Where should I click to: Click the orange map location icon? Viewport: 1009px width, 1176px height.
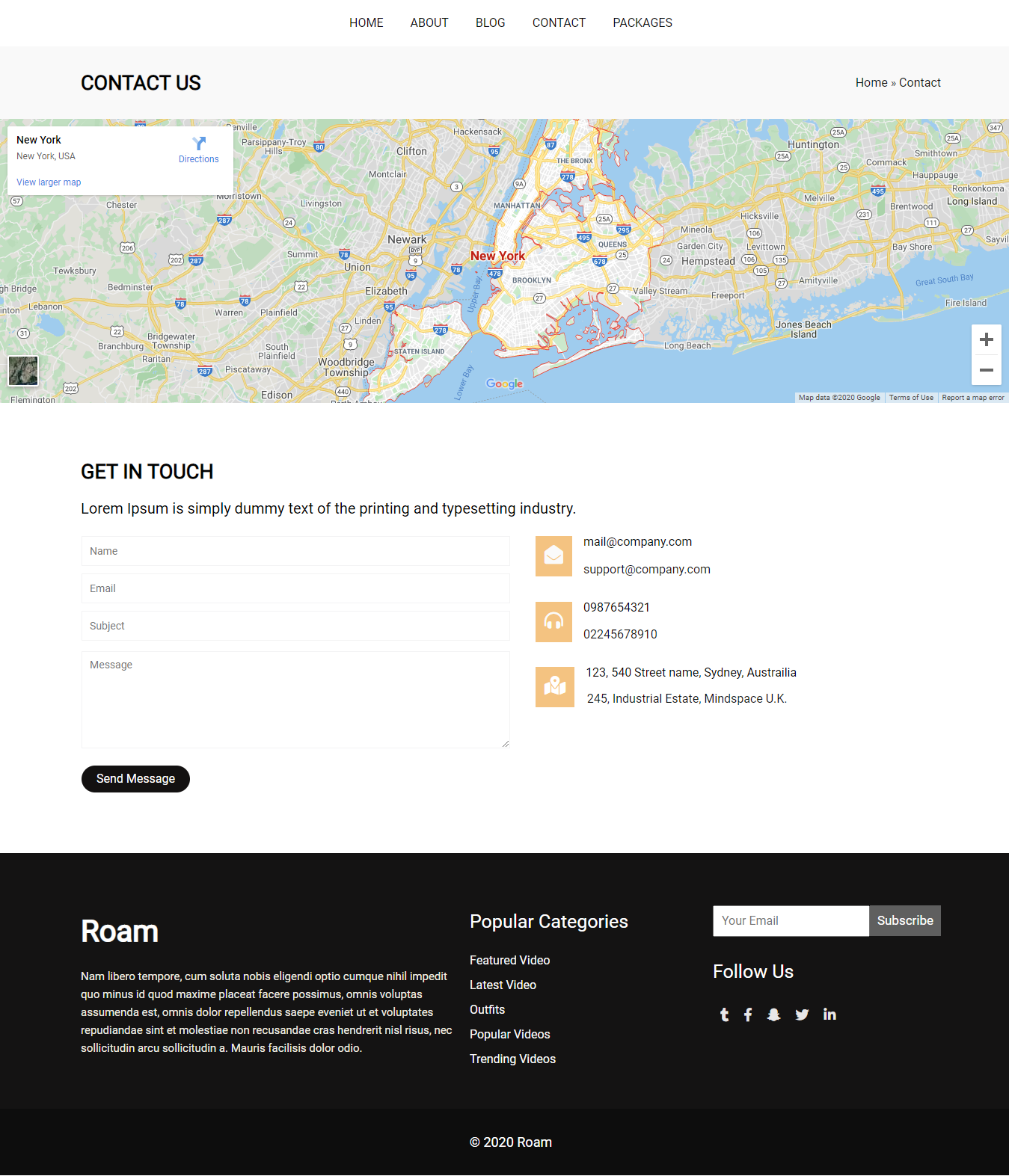555,687
